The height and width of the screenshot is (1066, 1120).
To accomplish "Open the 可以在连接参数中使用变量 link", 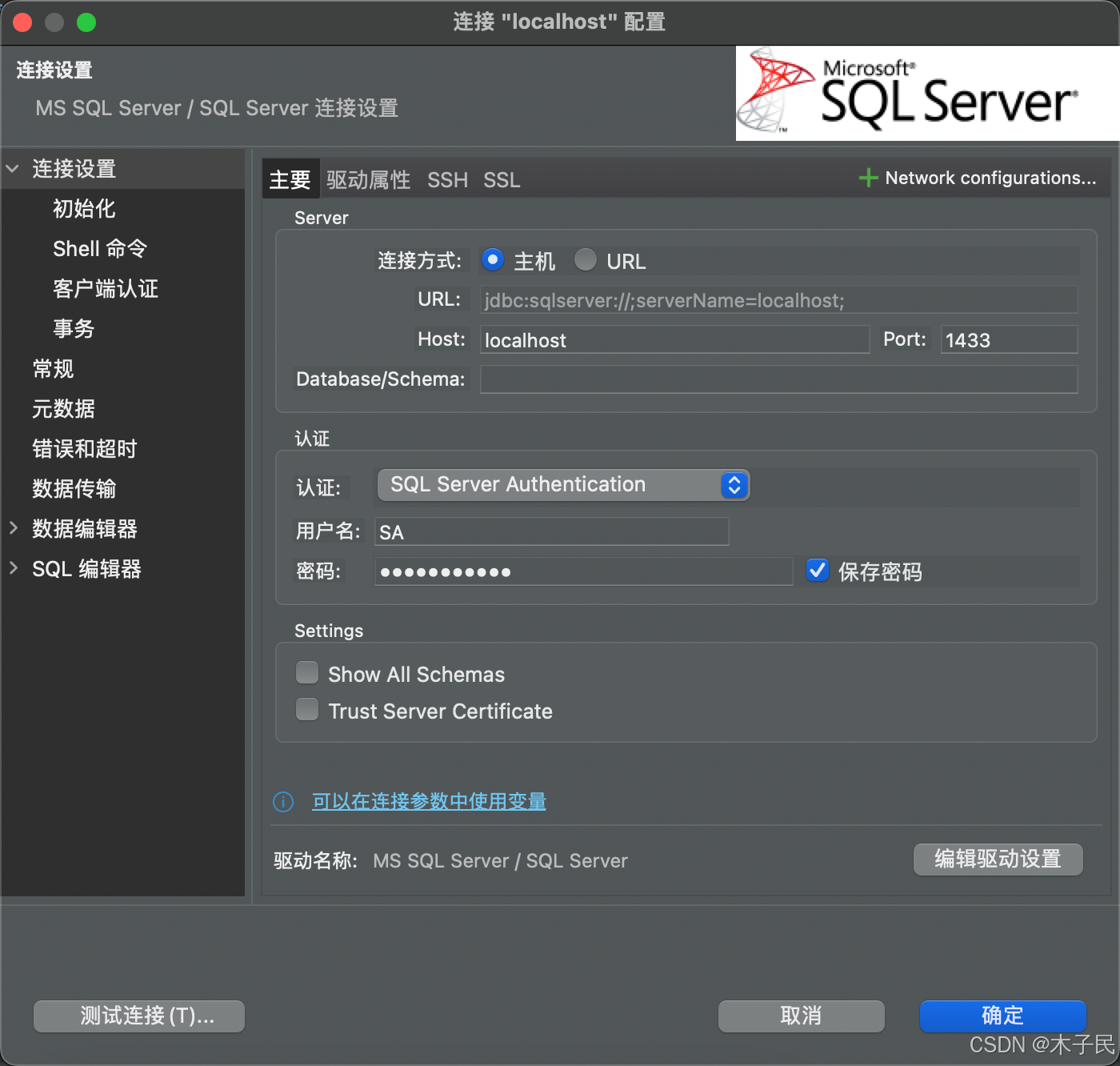I will pyautogui.click(x=429, y=801).
